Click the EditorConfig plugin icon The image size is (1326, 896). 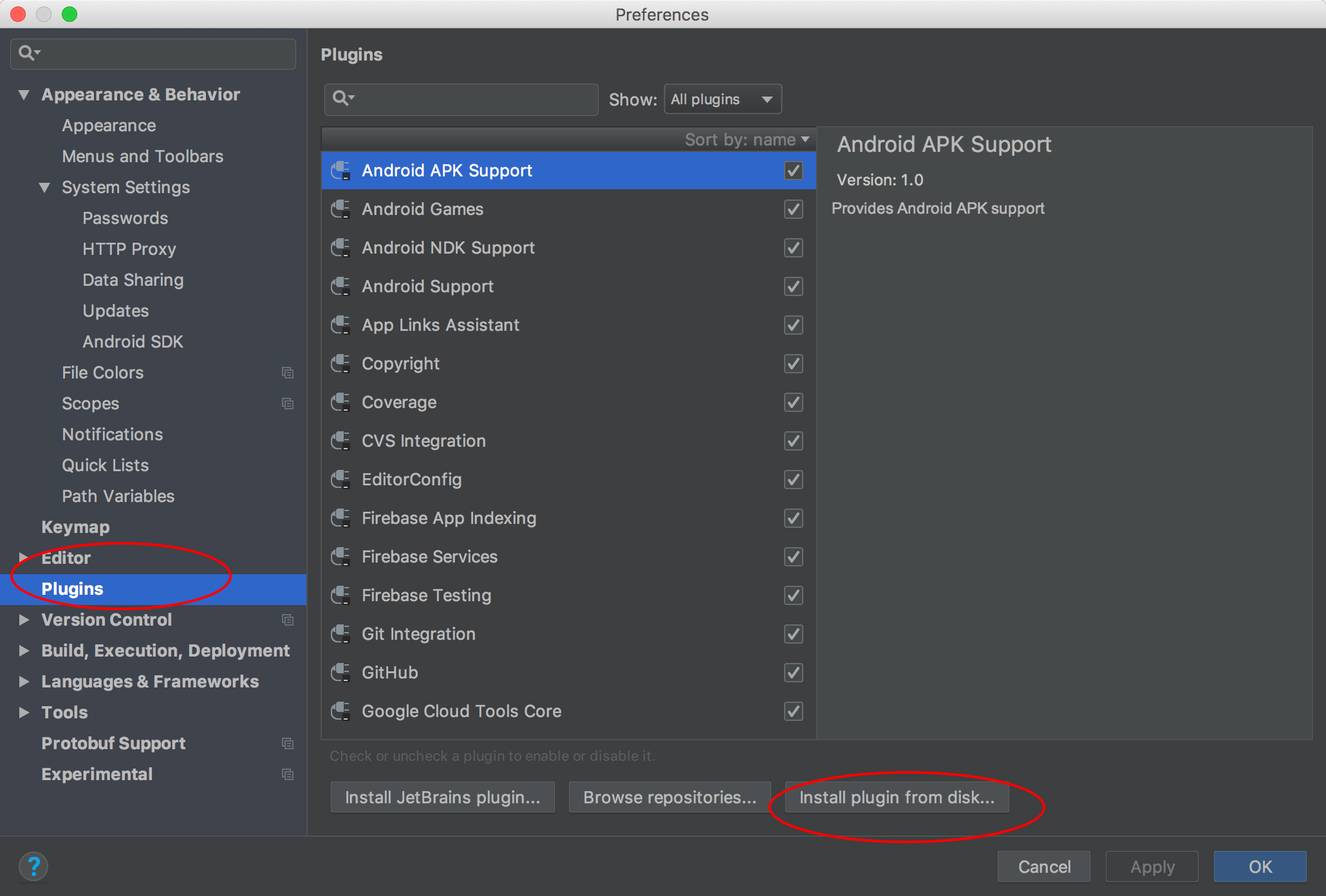(341, 480)
